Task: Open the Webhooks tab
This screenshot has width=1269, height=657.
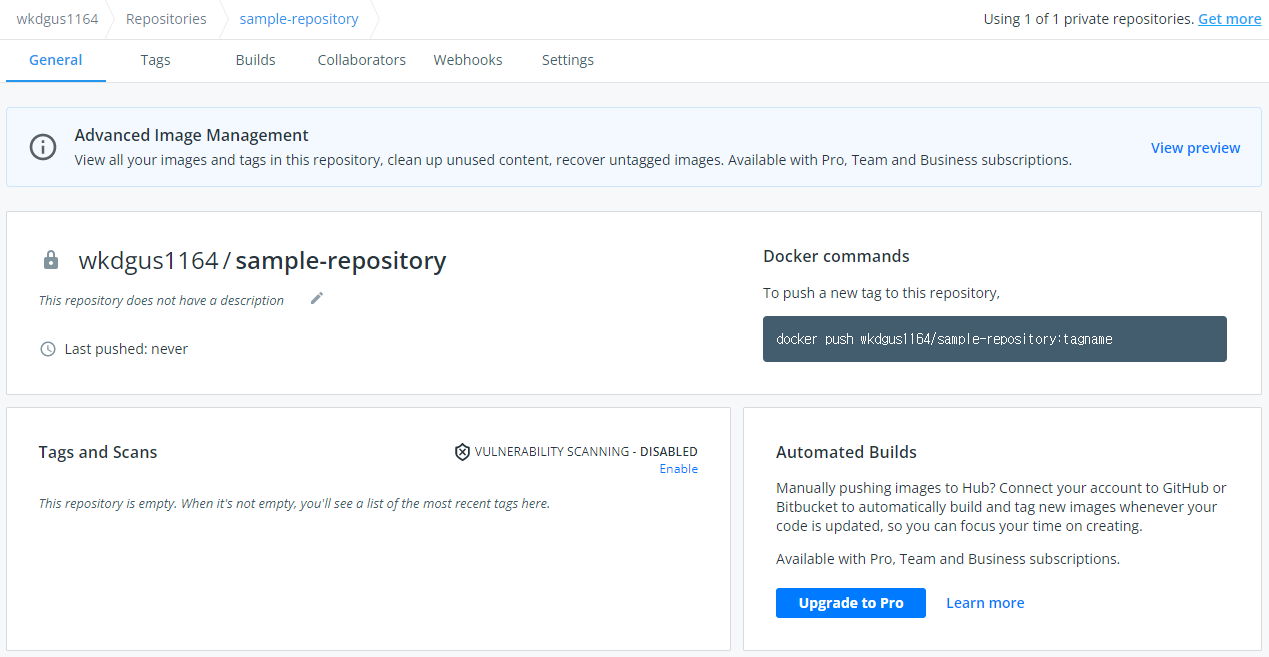Action: click(x=468, y=60)
